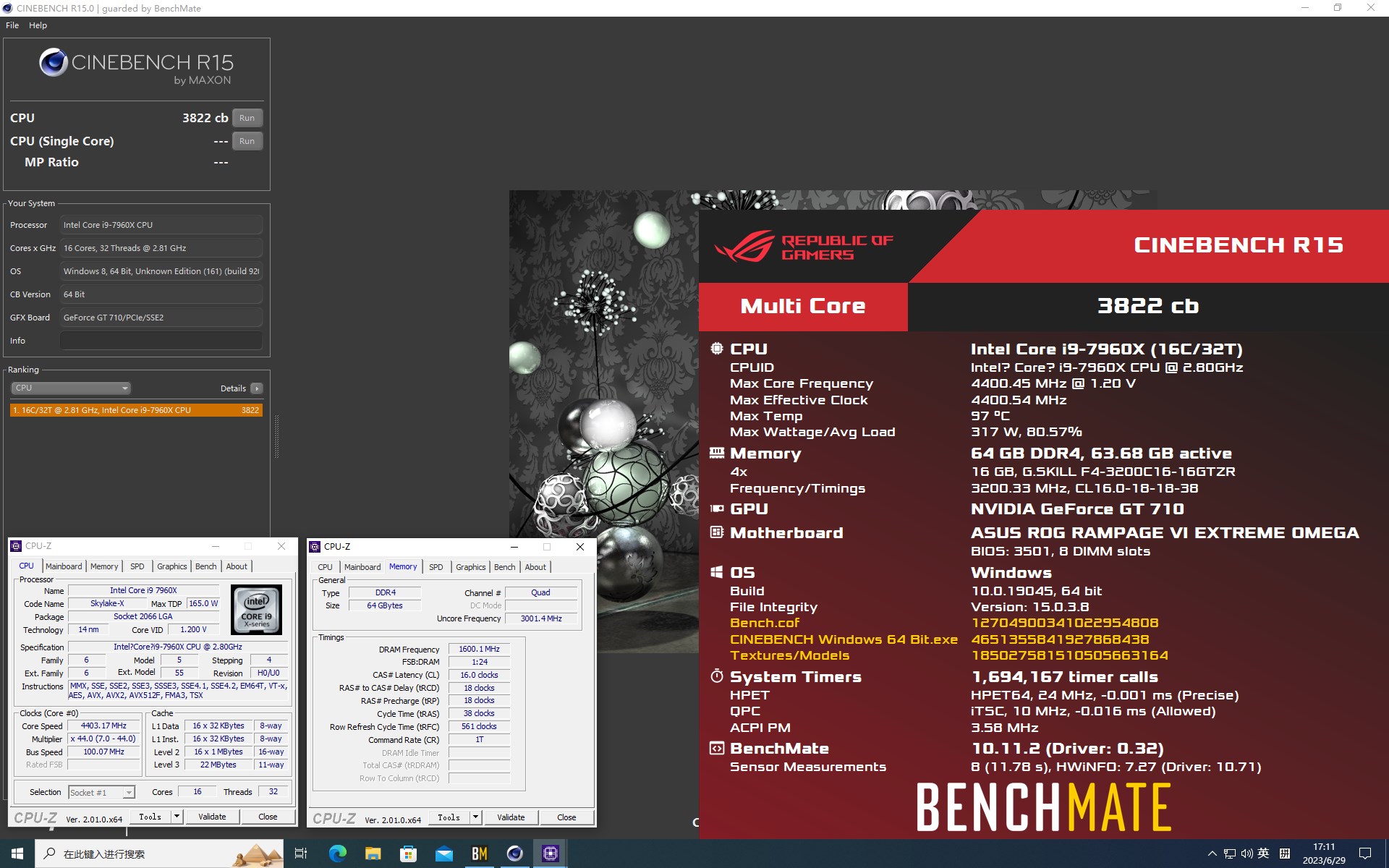
Task: Switch to BenchMate on the taskbar
Action: [479, 854]
